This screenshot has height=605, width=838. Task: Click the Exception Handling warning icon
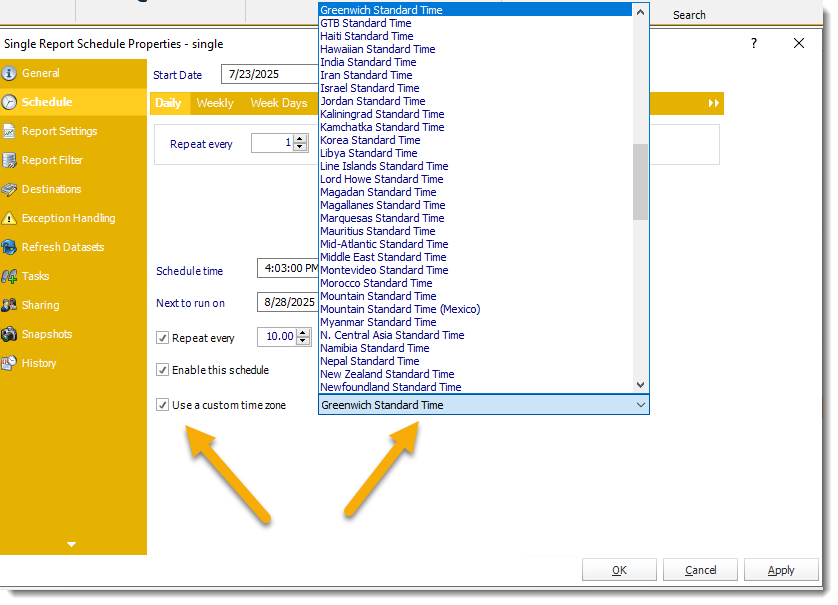[x=9, y=218]
